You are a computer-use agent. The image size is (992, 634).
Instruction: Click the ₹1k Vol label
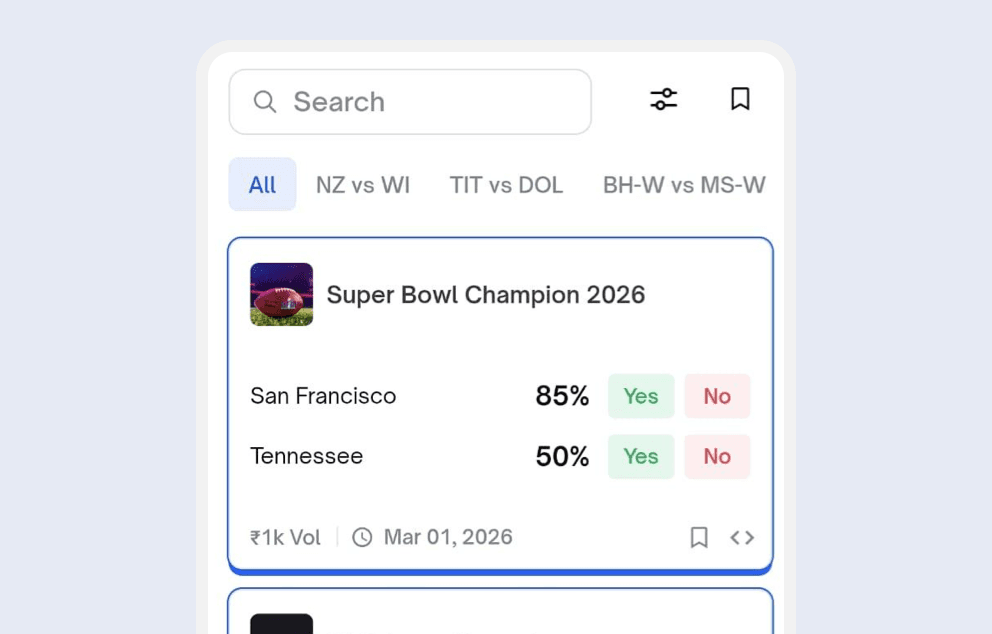pos(284,537)
